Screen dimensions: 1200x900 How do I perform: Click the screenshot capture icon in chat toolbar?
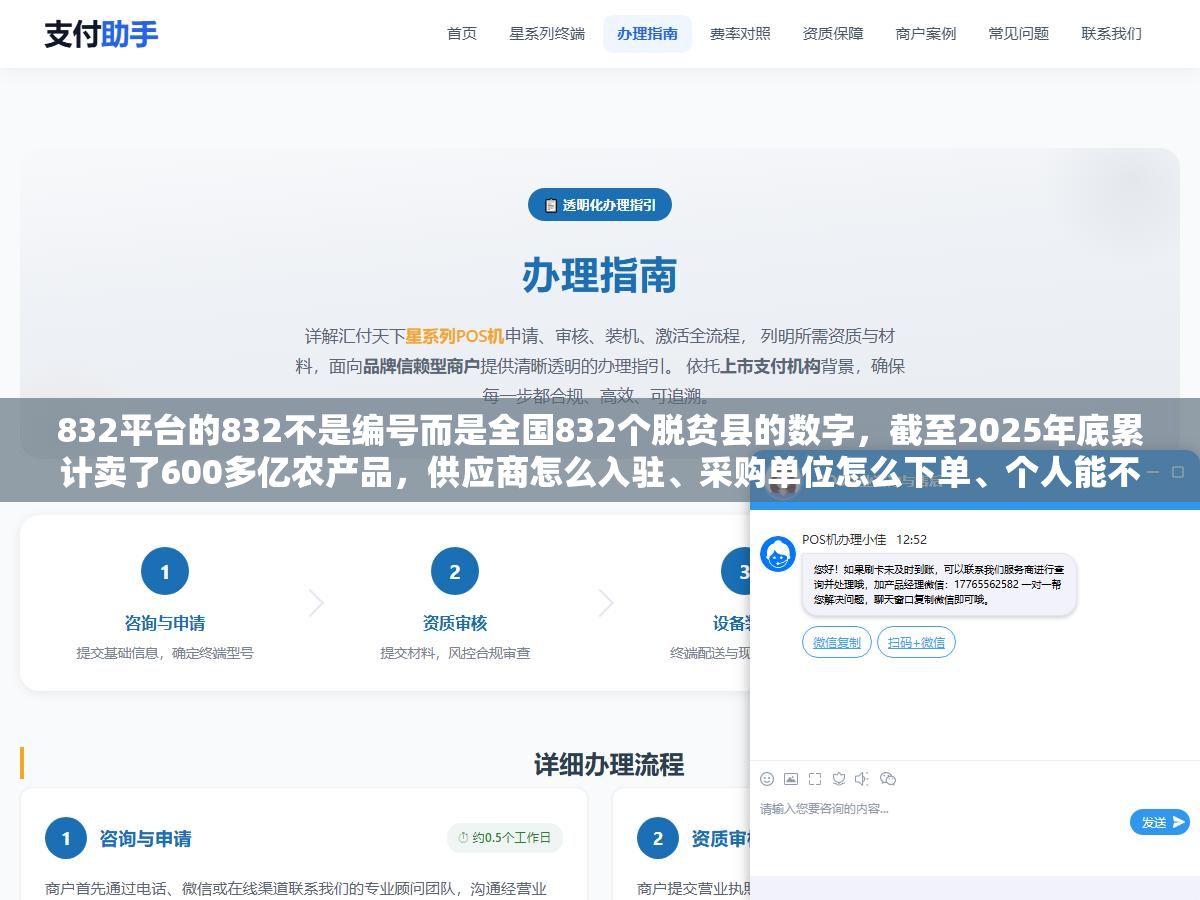[815, 779]
